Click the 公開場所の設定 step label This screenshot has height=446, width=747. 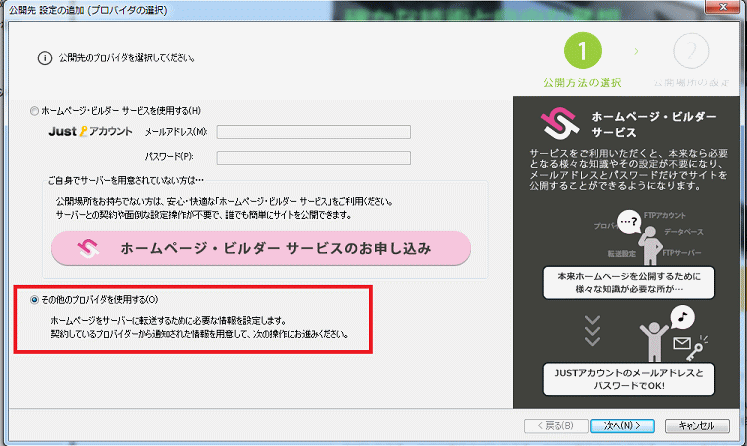tap(690, 83)
